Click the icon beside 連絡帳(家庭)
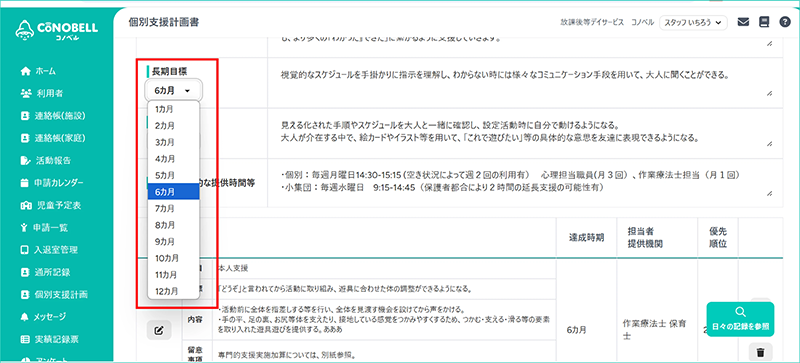The width and height of the screenshot is (800, 363). point(25,138)
